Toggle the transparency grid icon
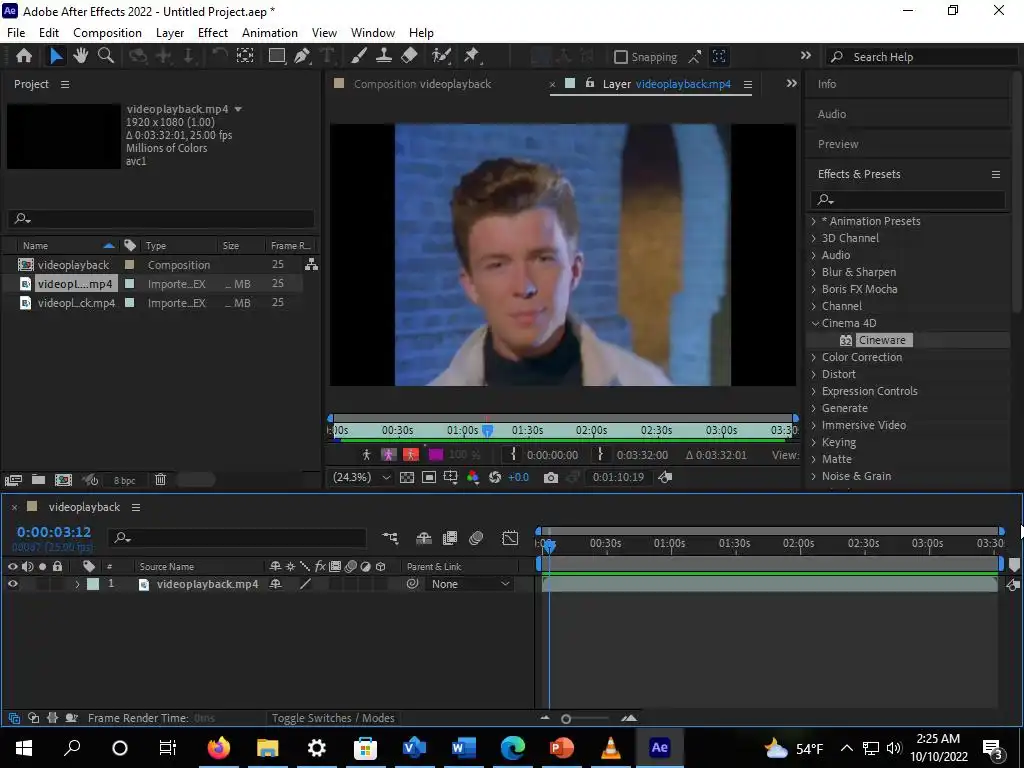Screen dimensions: 1024x768 [407, 477]
